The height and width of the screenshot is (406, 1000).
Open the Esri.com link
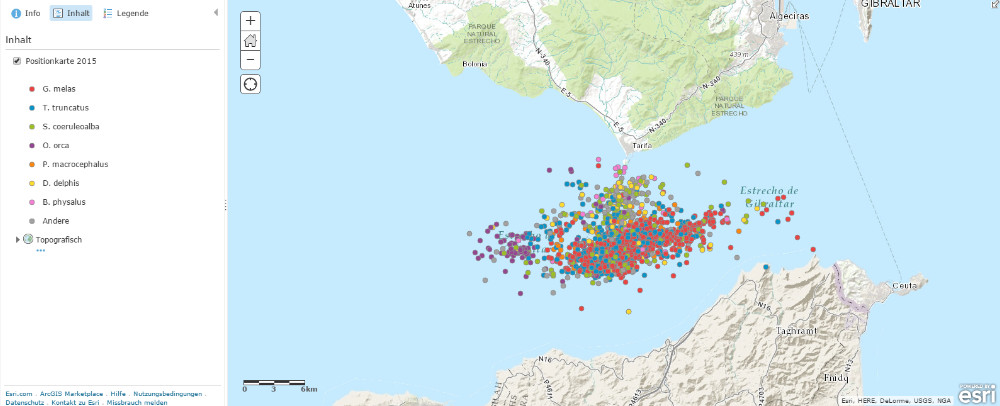point(18,394)
